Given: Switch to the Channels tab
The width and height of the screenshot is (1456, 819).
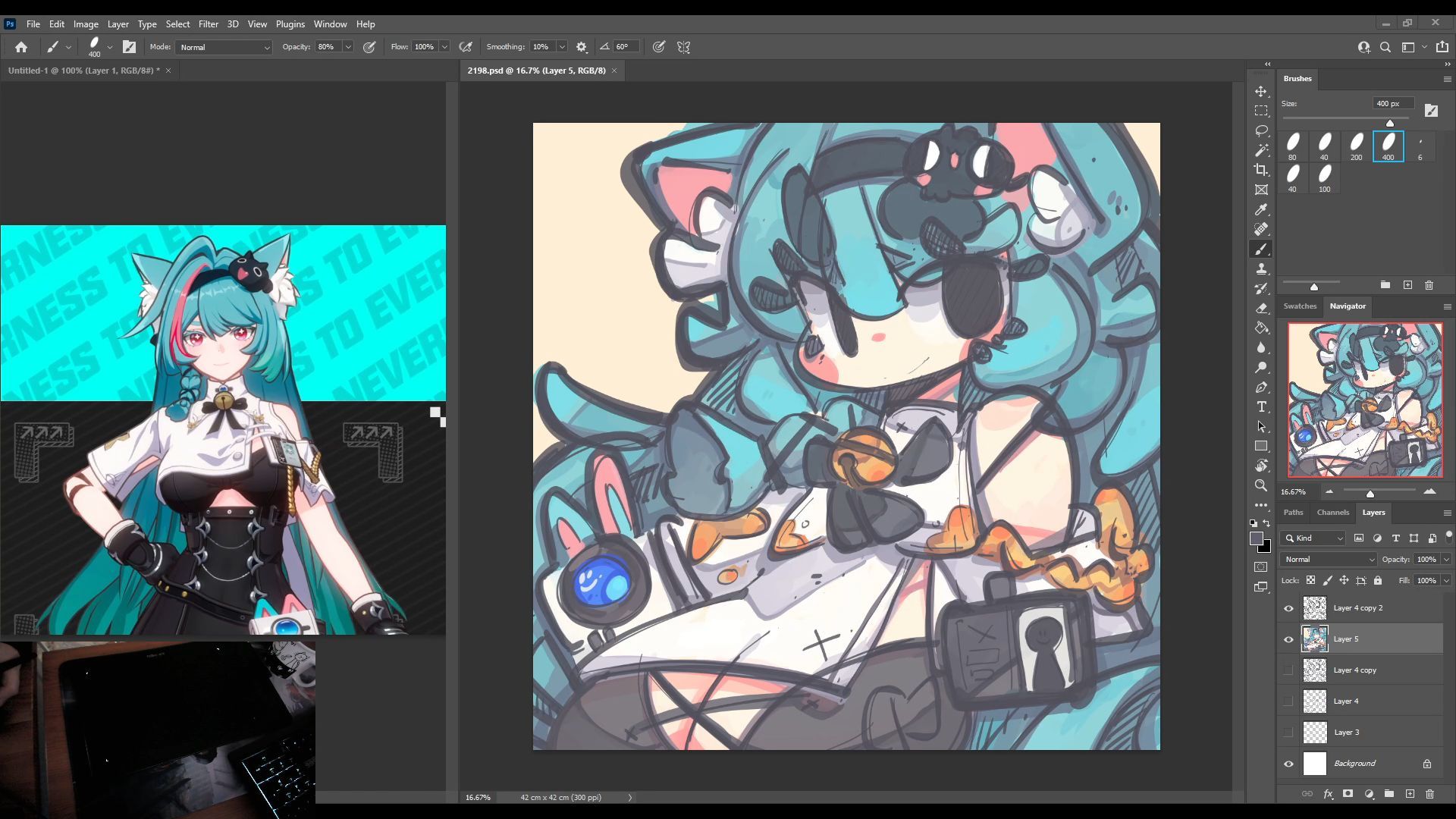Looking at the screenshot, I should pos(1333,513).
